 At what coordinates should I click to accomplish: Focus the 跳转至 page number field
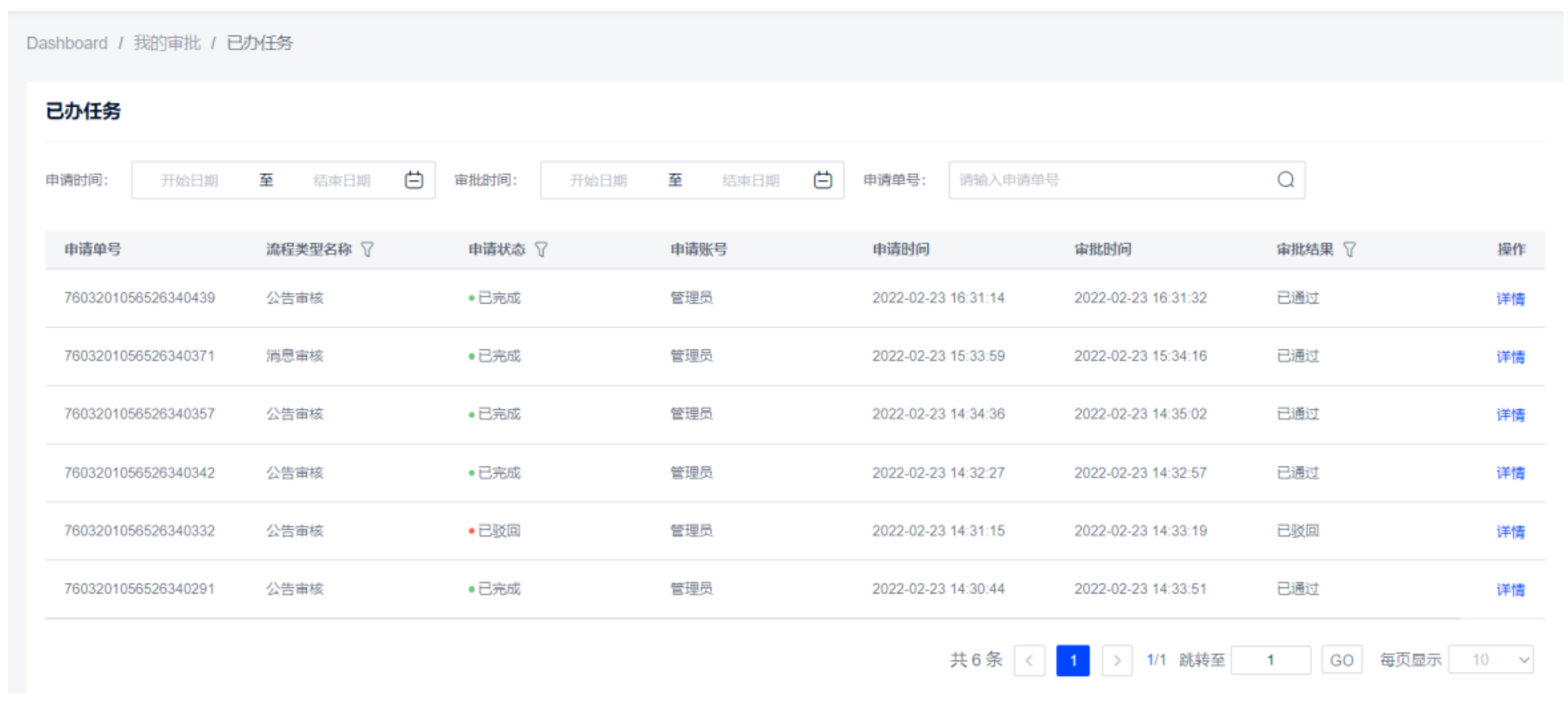[x=1270, y=660]
